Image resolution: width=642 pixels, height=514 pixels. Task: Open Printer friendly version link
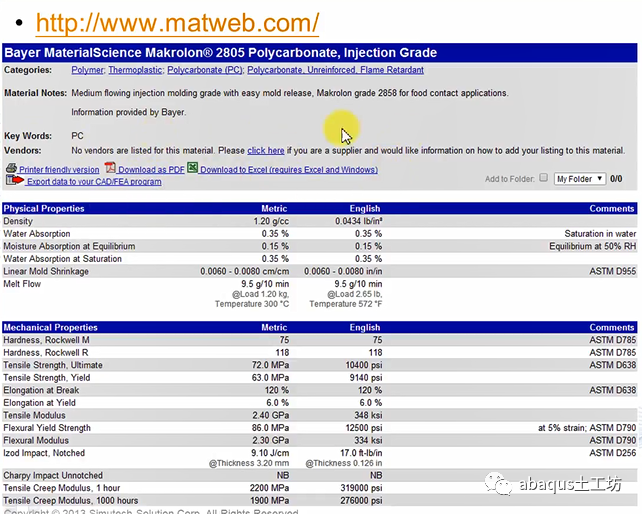tap(59, 170)
